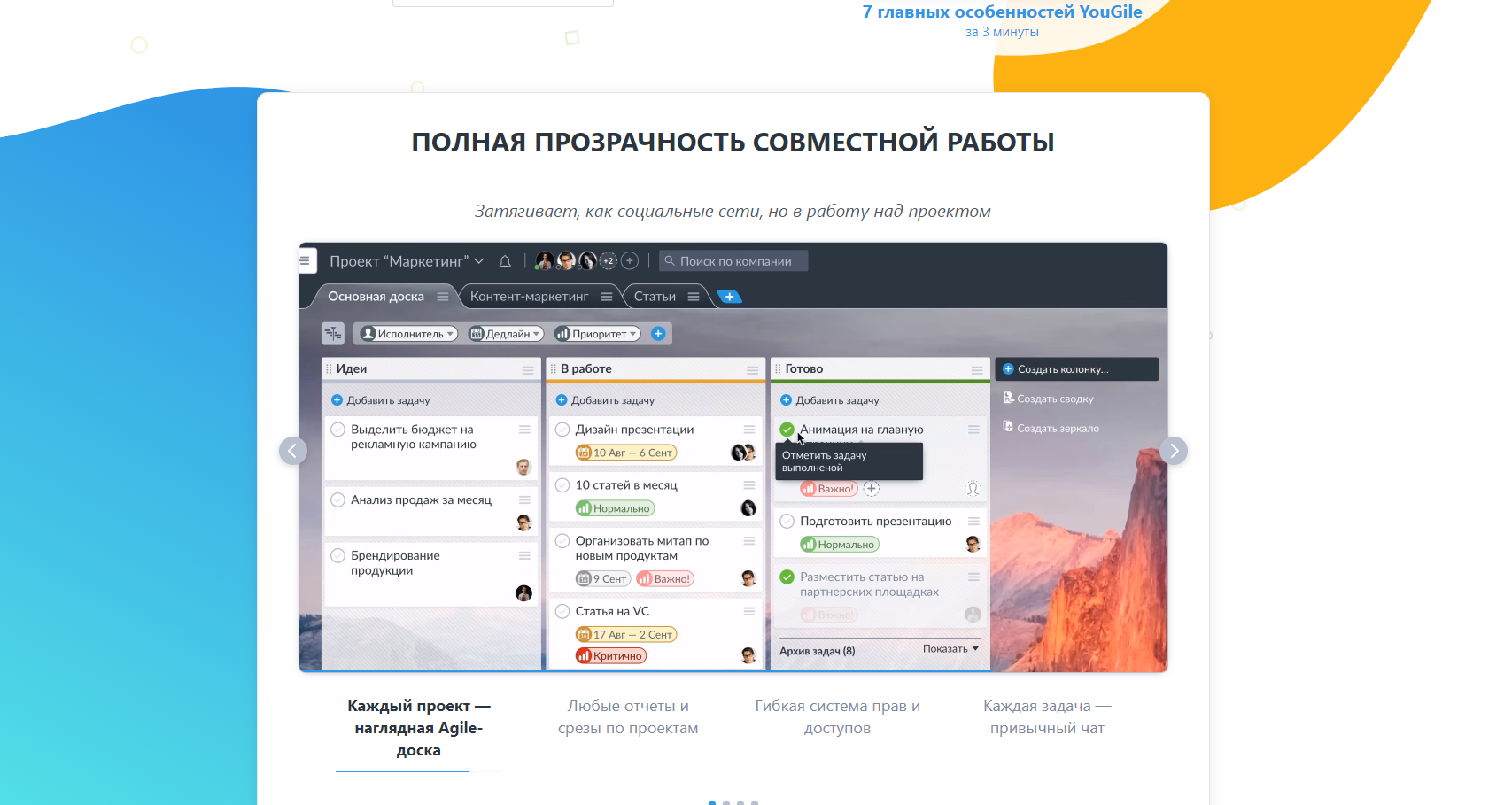
Task: Open the Основная доска tab menu icon
Action: pos(443,297)
